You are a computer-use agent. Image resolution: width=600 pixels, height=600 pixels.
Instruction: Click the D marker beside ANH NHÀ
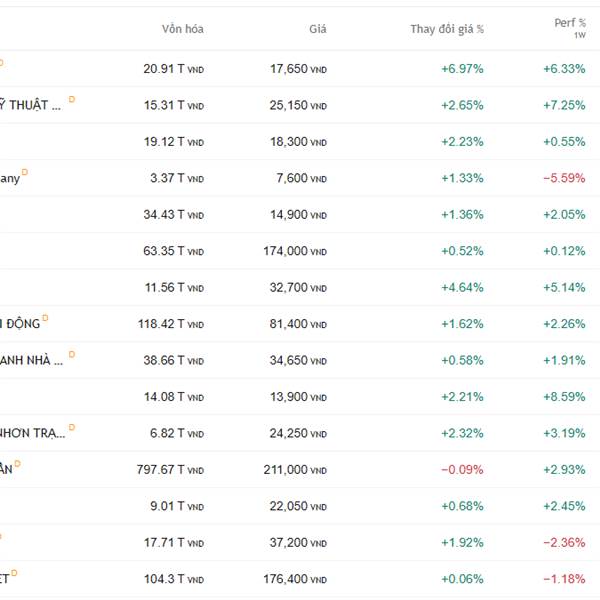point(72,354)
